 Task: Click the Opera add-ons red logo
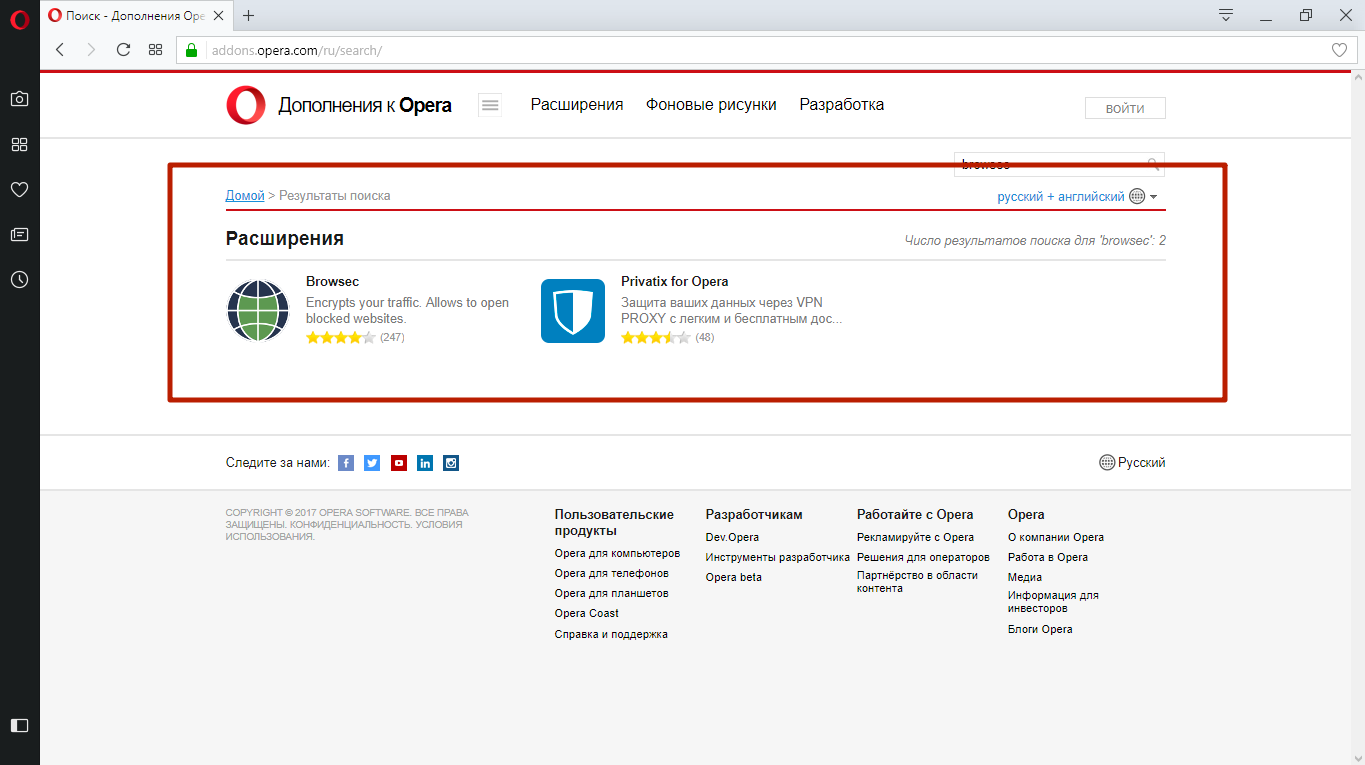pos(246,105)
